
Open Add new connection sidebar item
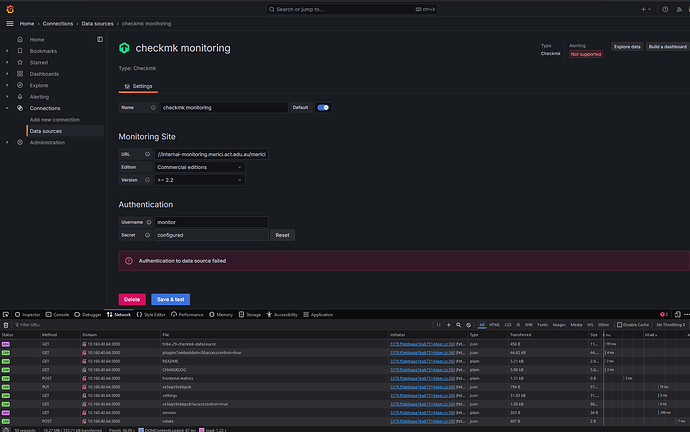[55, 120]
